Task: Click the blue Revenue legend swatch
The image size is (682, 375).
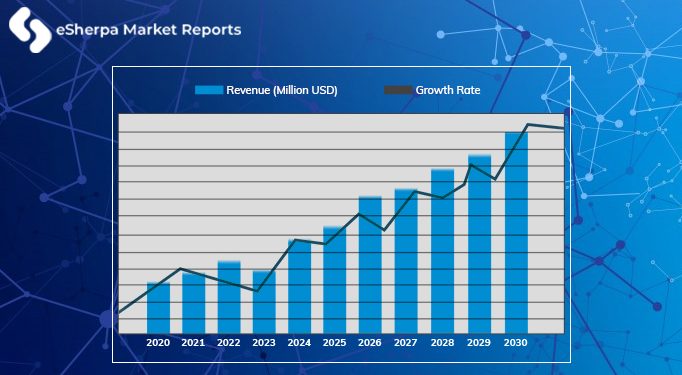Action: tap(209, 90)
